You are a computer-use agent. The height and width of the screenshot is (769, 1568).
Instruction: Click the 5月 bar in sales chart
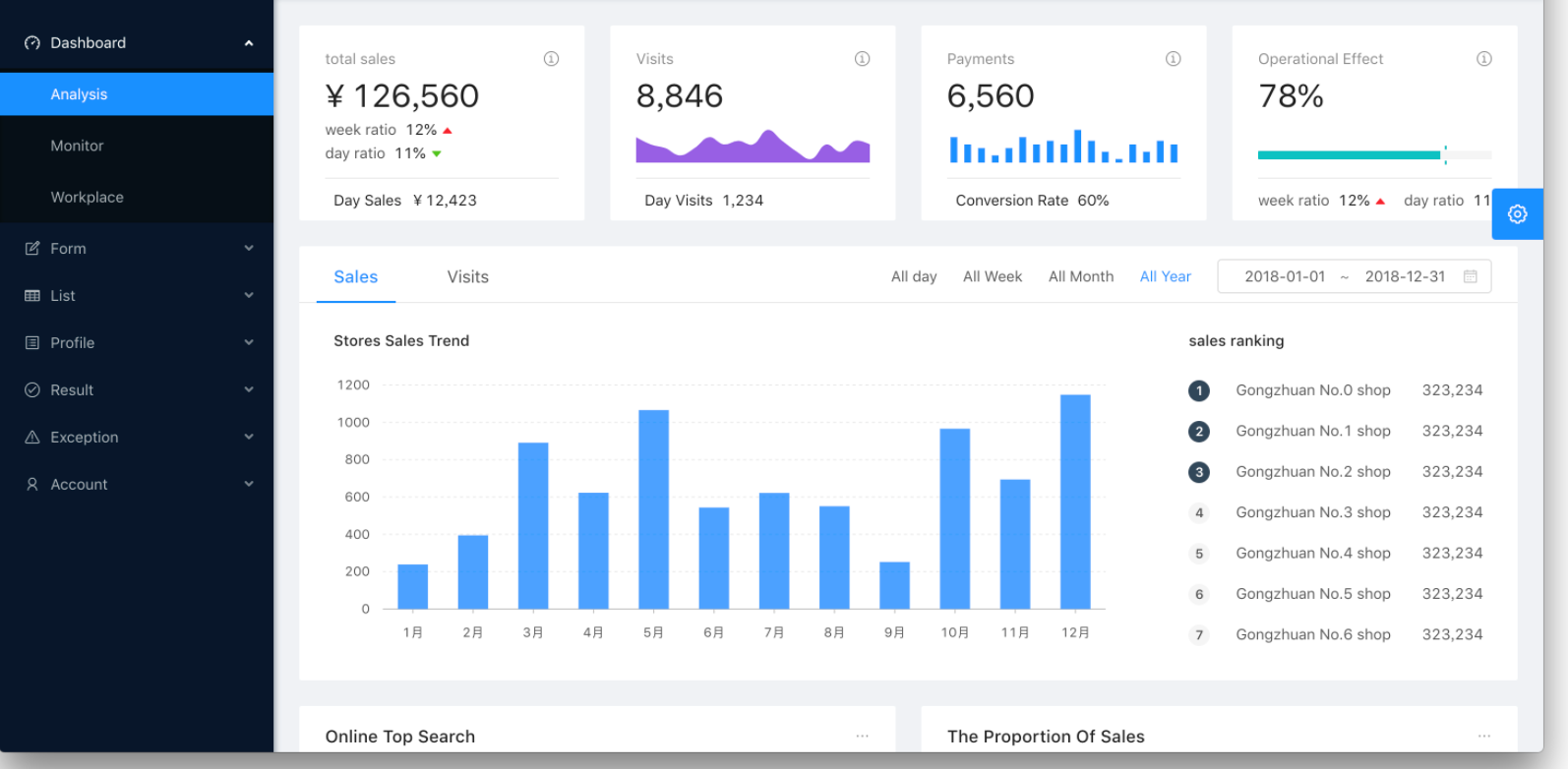coord(654,509)
